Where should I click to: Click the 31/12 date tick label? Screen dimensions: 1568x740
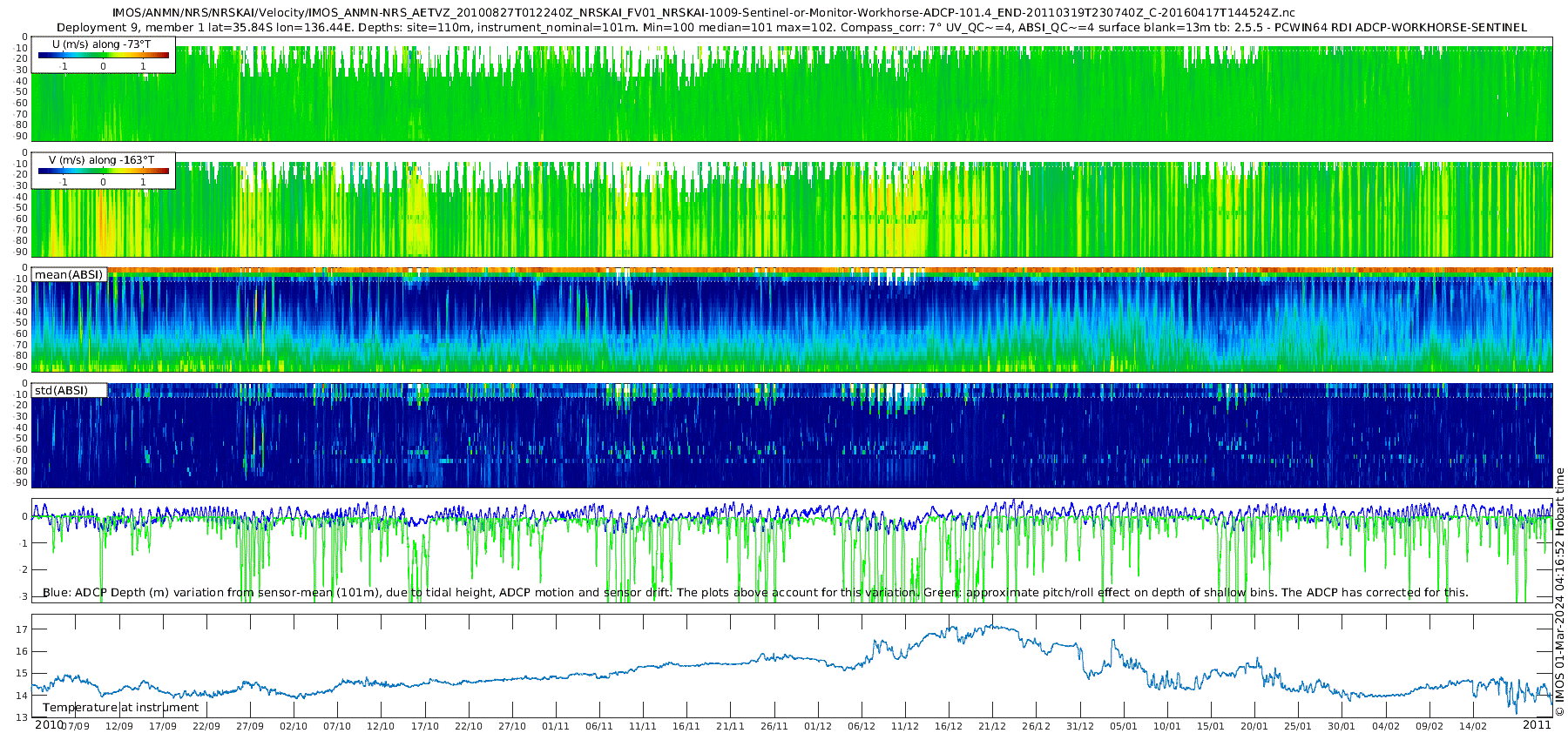[x=1080, y=726]
